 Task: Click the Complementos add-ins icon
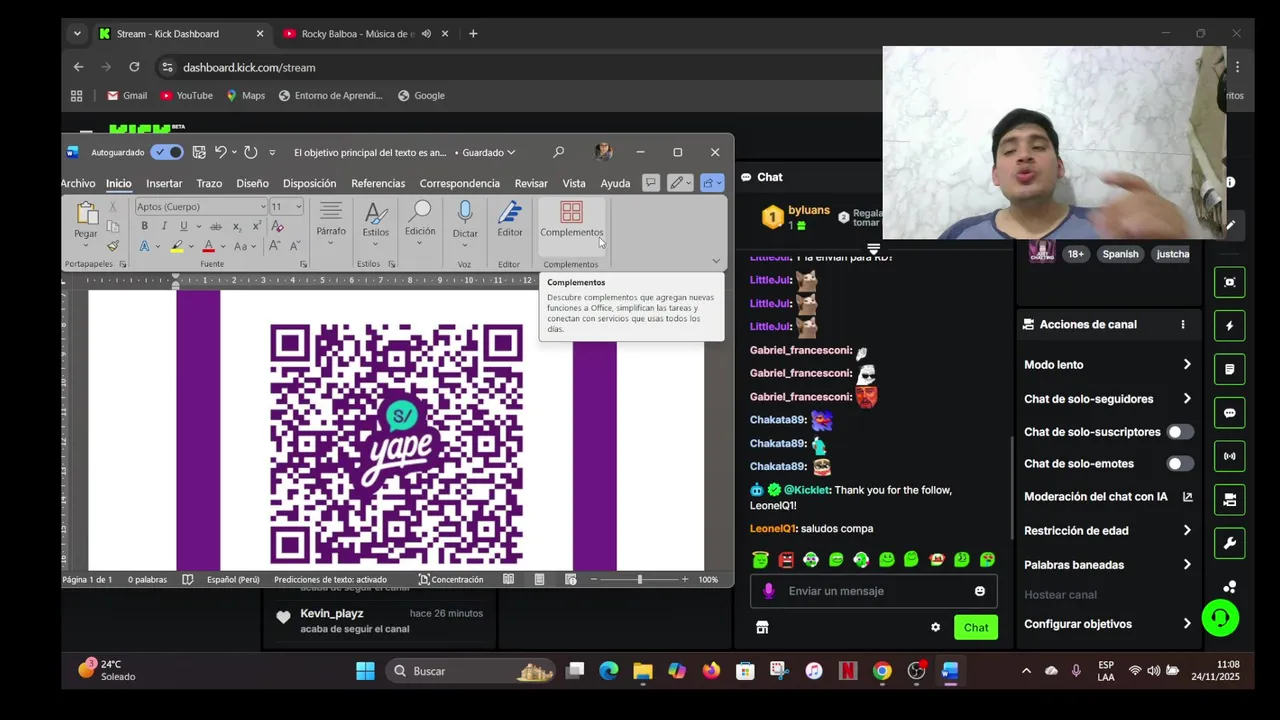click(x=571, y=212)
